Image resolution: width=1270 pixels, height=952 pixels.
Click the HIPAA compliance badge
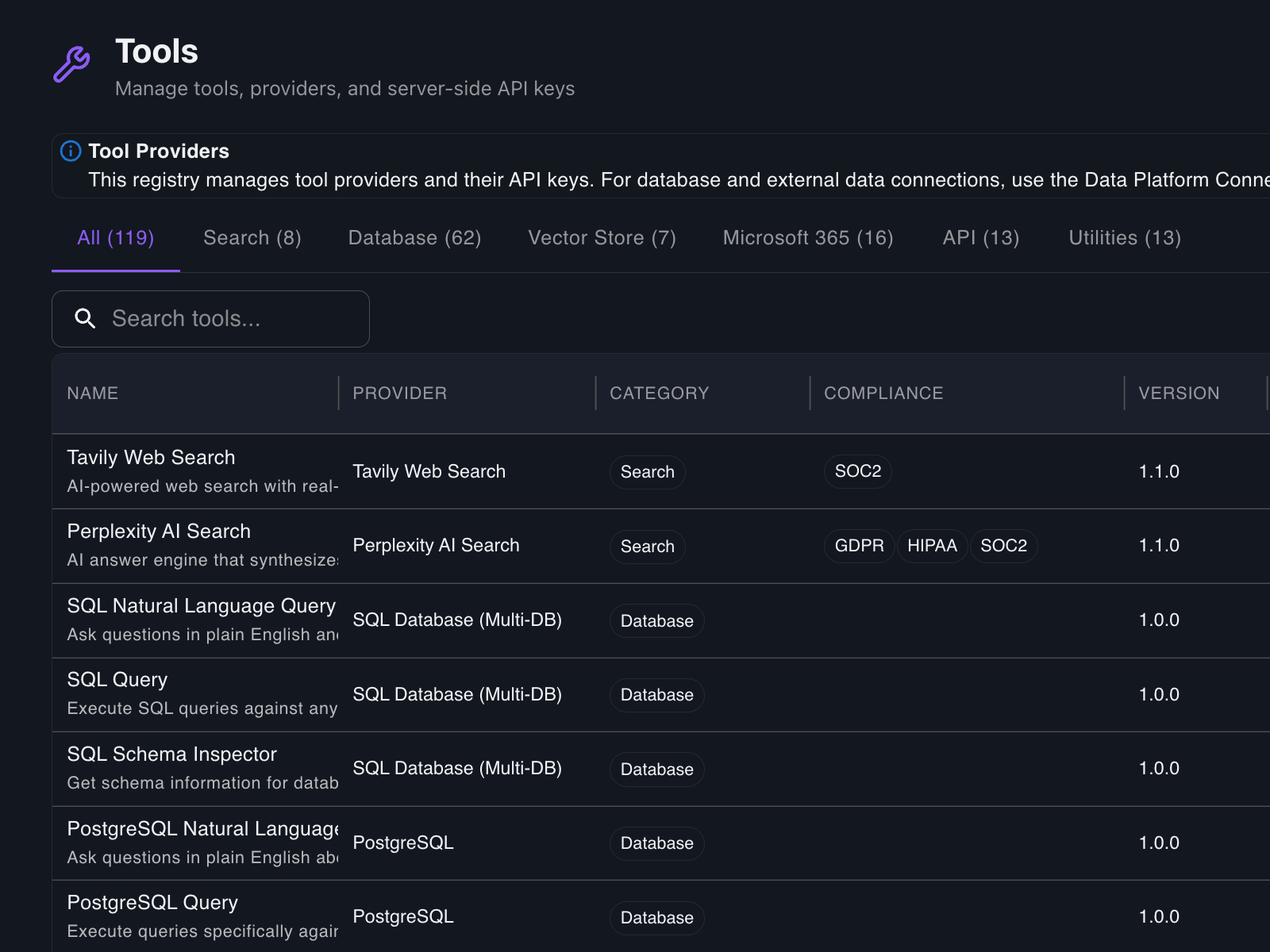click(932, 546)
